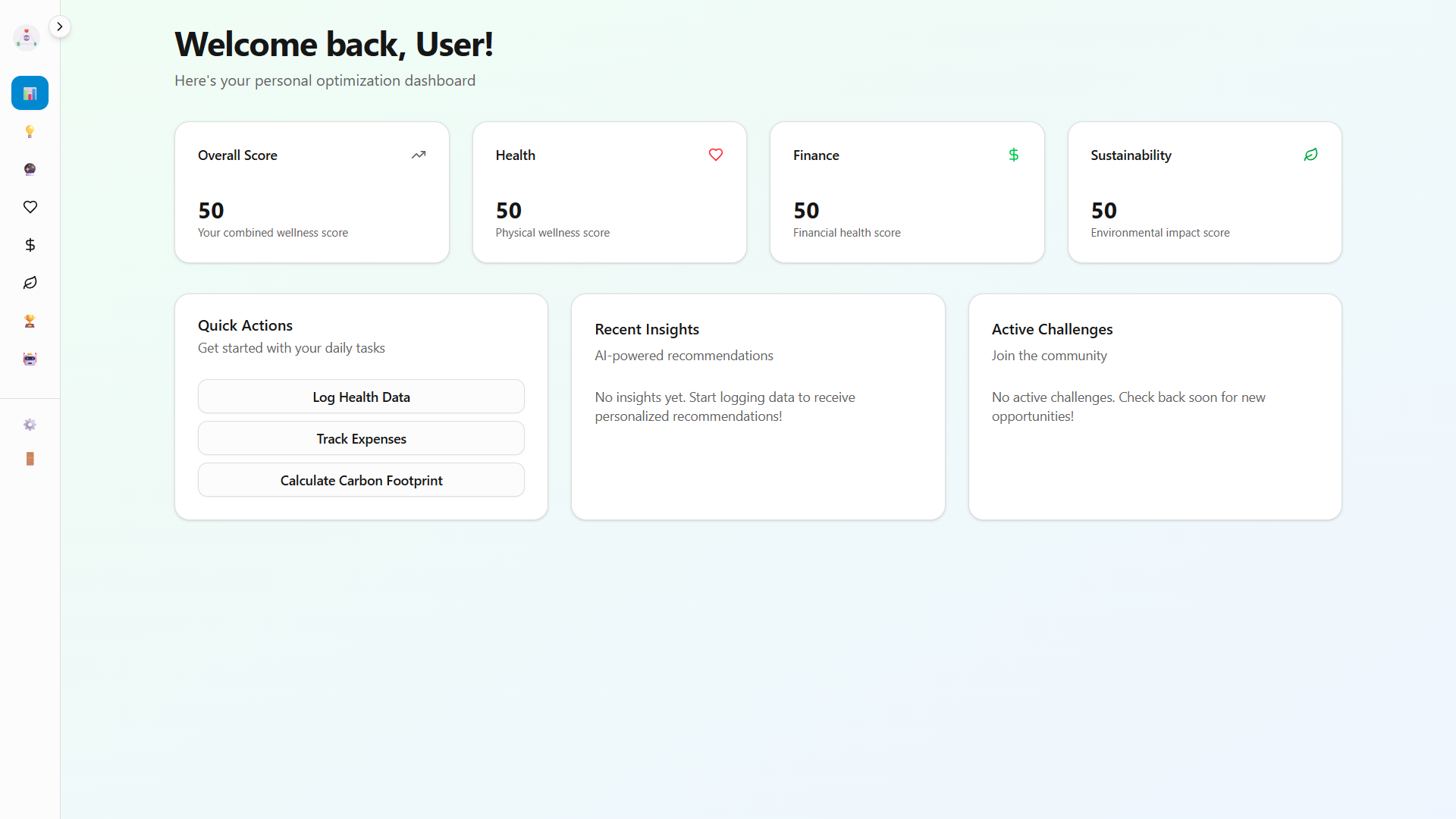Screen dimensions: 1456x819
Task: Click the Calculate Carbon Footprint button
Action: tap(361, 480)
